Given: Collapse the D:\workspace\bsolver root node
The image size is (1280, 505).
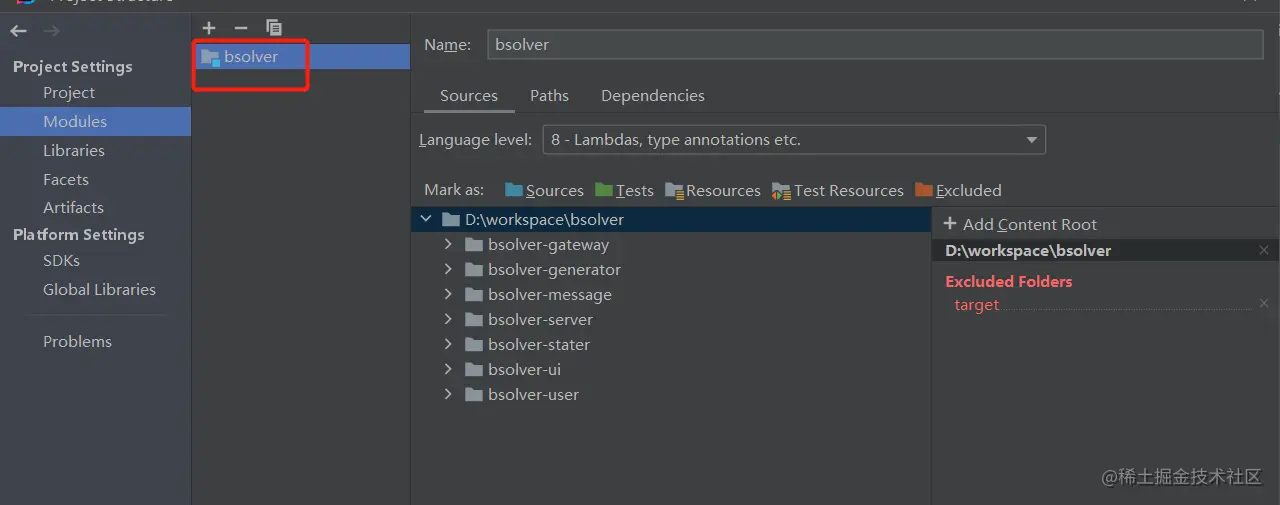Looking at the screenshot, I should (x=426, y=219).
